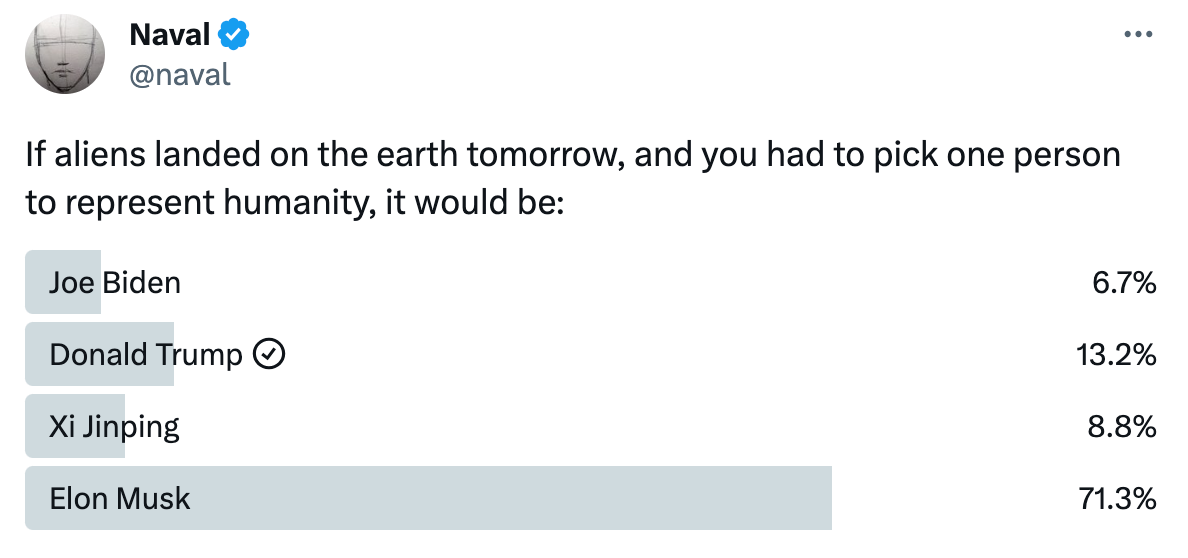Open Naval's profile avatar picture

64,54
